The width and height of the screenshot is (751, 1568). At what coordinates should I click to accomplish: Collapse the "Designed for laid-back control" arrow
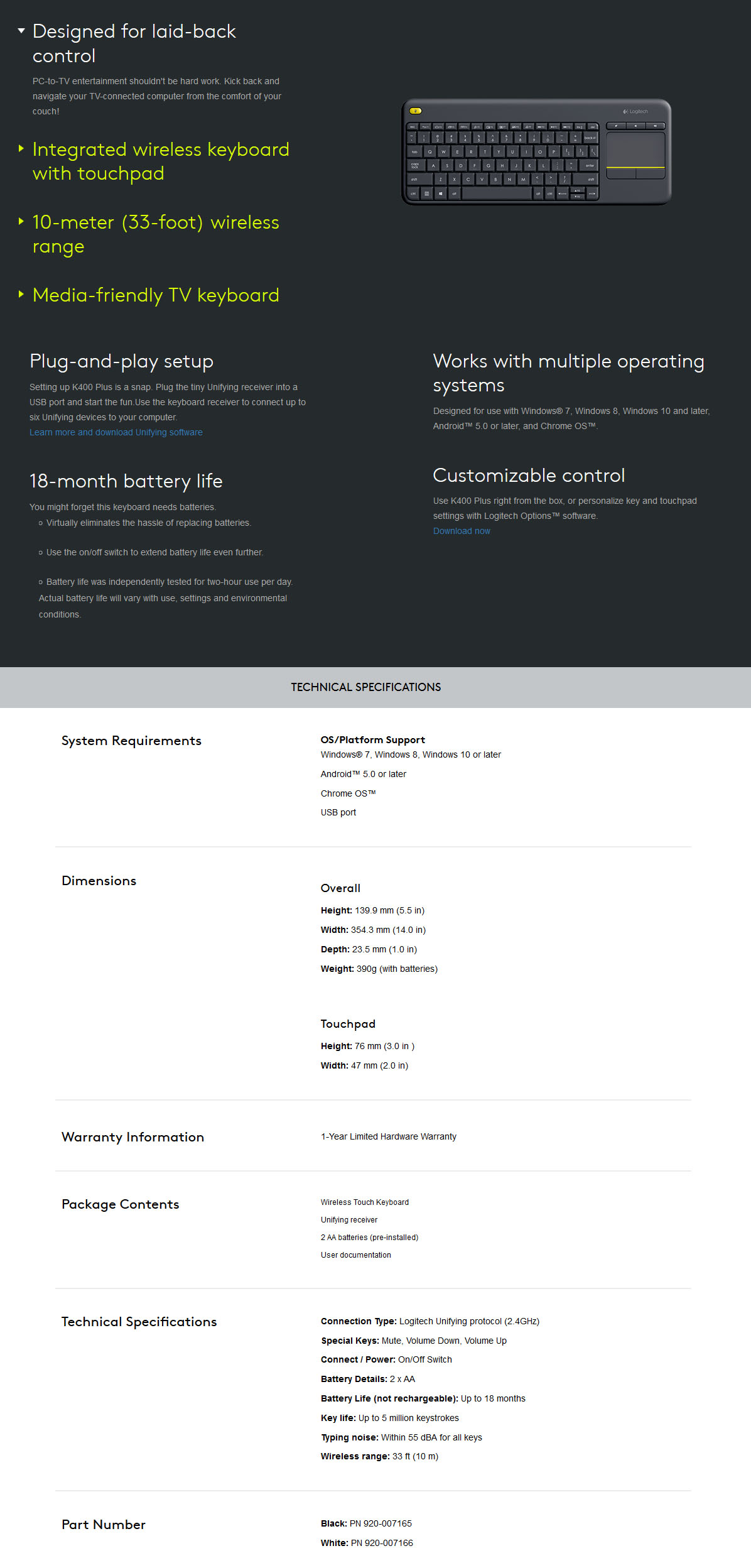(x=21, y=30)
